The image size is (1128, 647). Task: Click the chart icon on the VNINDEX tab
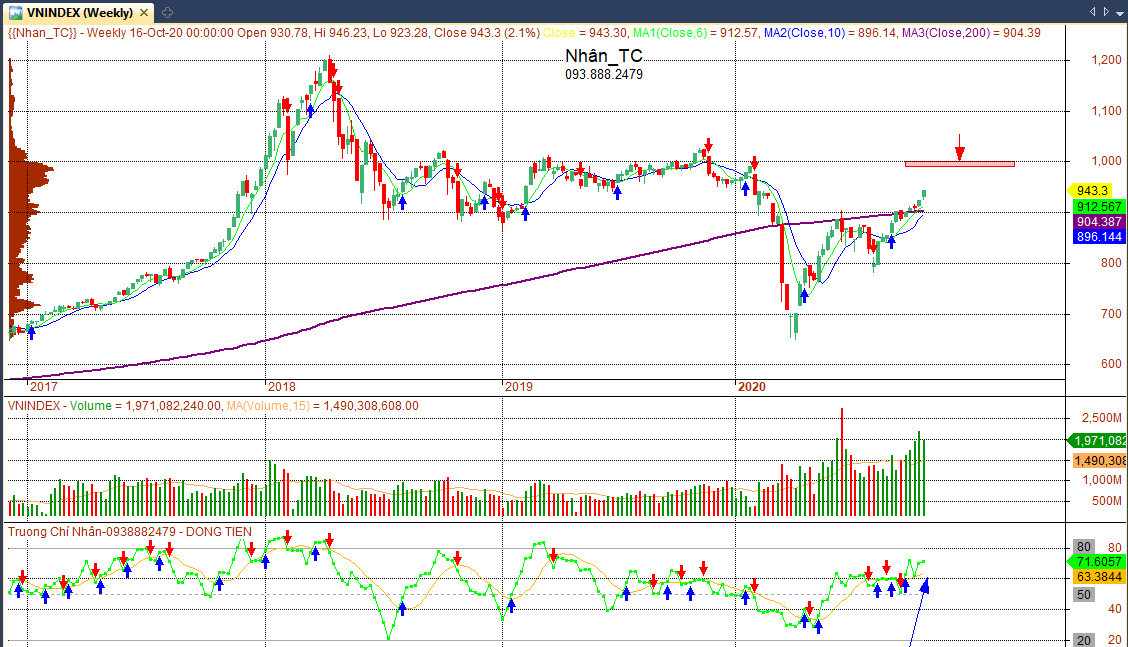pyautogui.click(x=15, y=12)
